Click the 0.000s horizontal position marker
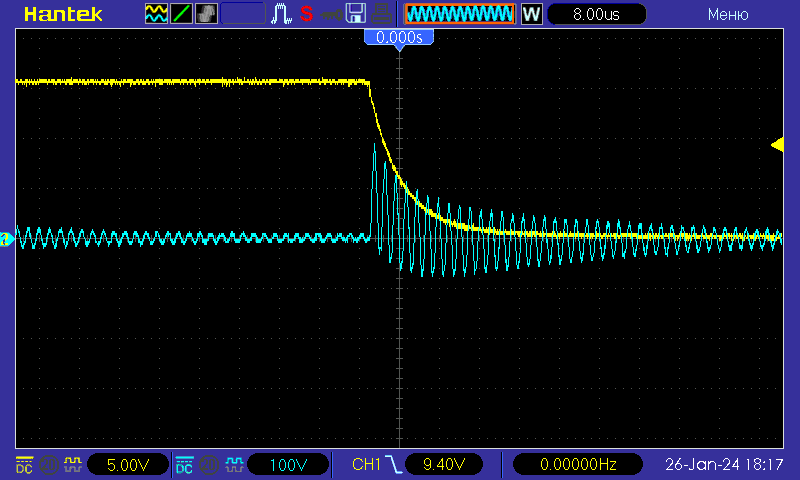 (x=399, y=38)
